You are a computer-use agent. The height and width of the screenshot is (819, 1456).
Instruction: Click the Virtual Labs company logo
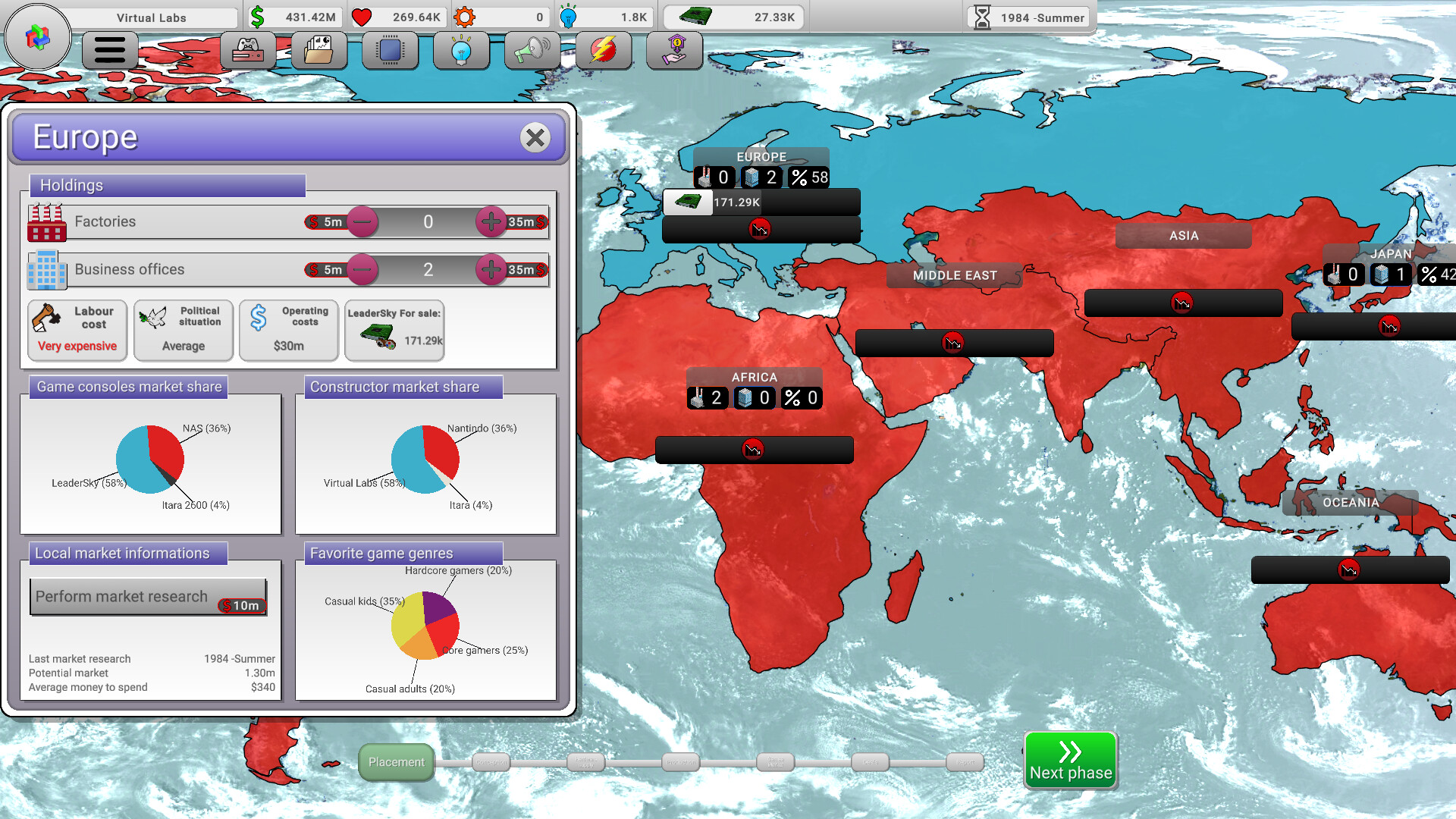(36, 36)
